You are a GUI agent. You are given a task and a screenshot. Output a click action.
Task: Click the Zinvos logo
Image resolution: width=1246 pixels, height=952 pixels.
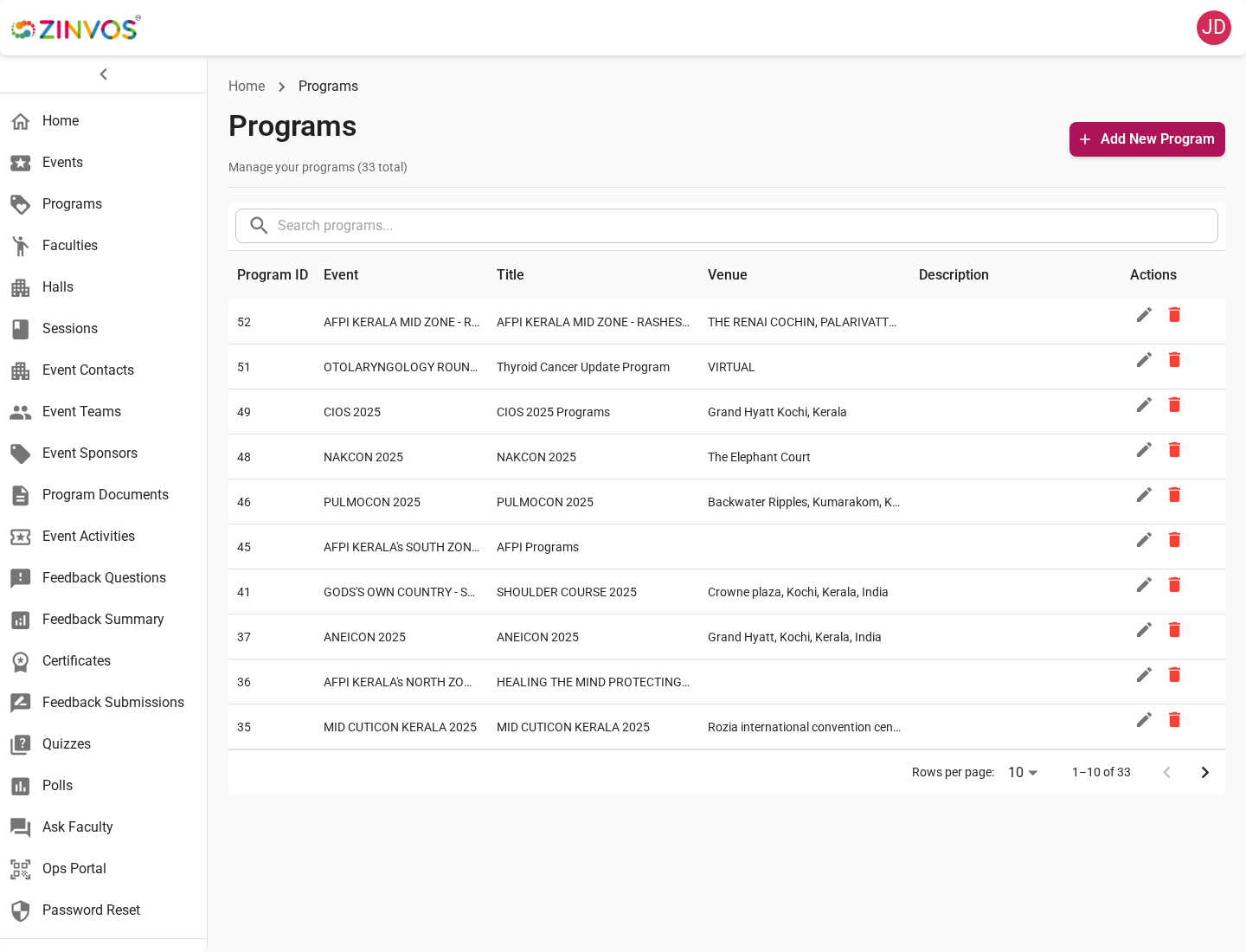click(75, 29)
